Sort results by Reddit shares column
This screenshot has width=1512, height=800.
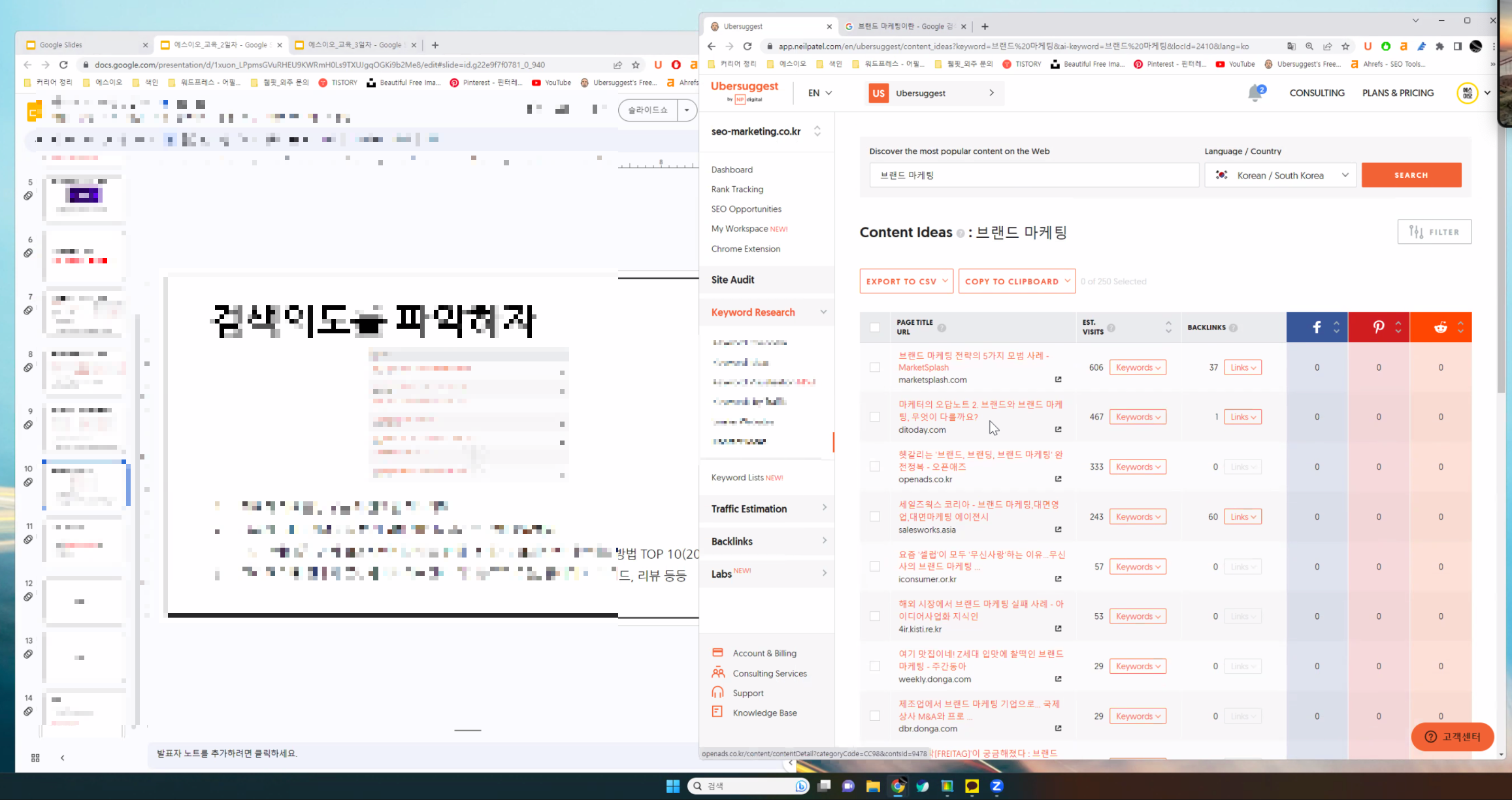click(x=1460, y=327)
